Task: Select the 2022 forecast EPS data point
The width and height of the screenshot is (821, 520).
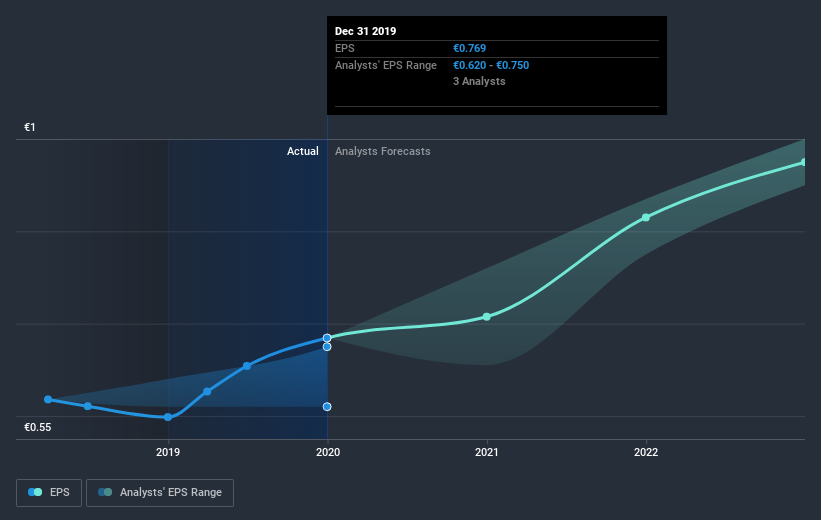Action: 646,217
